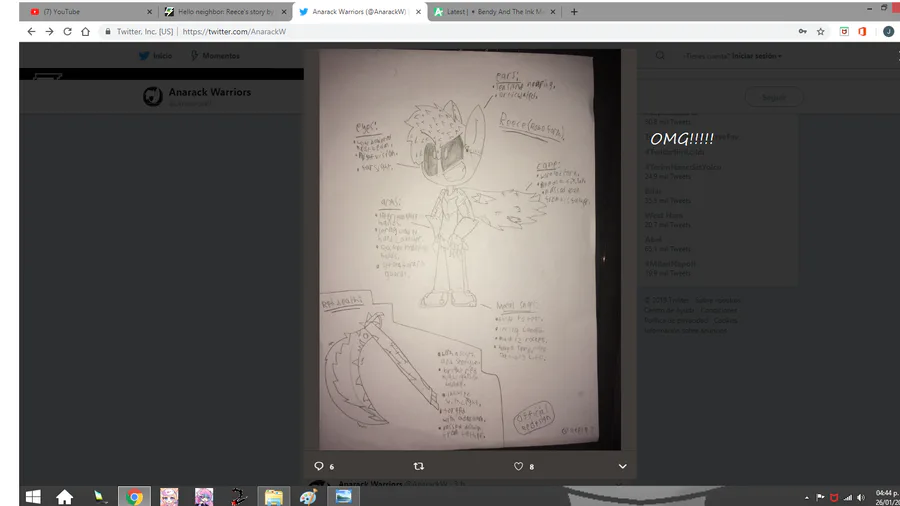900x506 pixels.
Task: Go to Inicio in Twitter nav
Action: click(x=156, y=56)
